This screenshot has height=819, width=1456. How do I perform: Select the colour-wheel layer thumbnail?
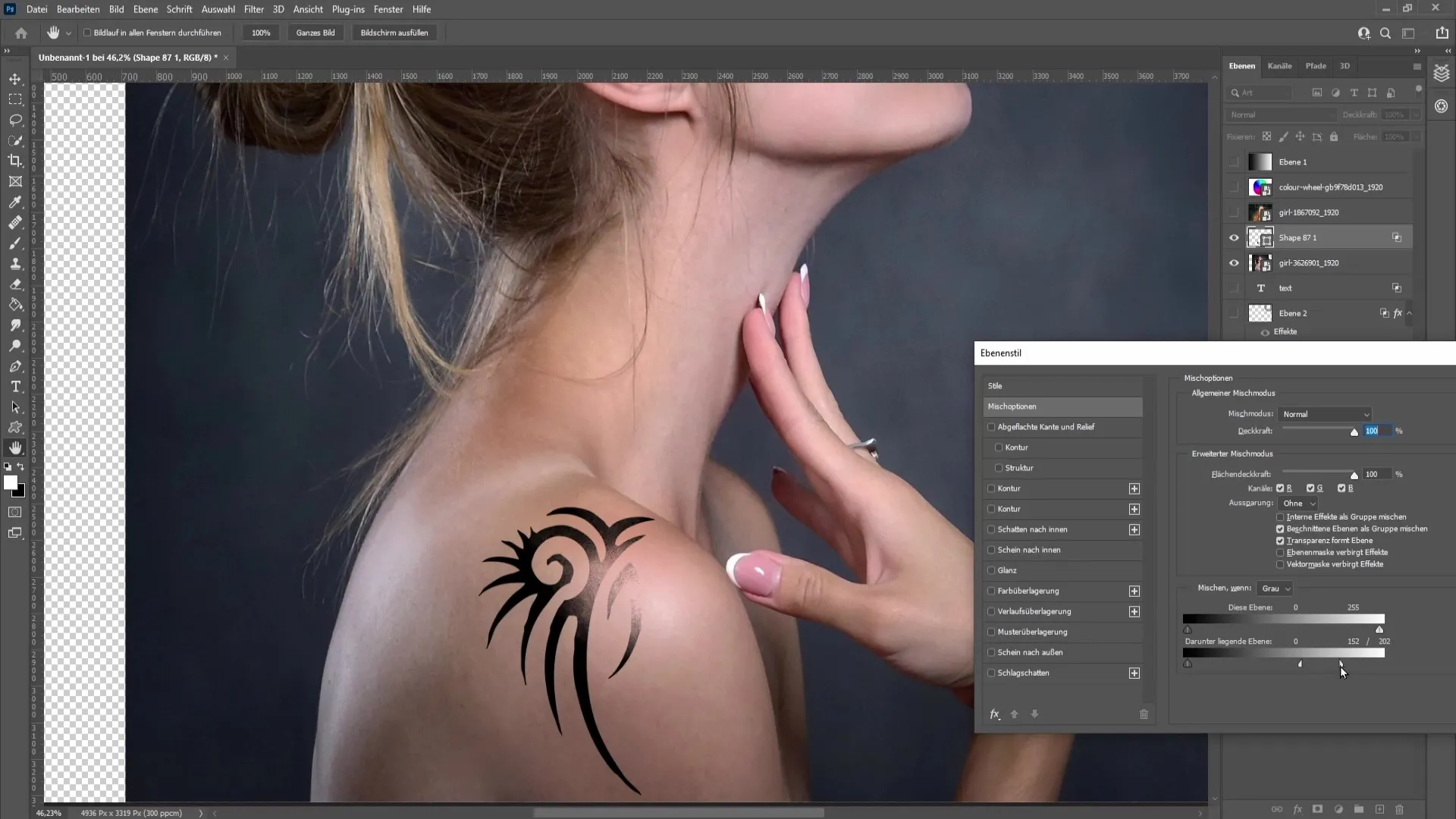(x=1260, y=187)
